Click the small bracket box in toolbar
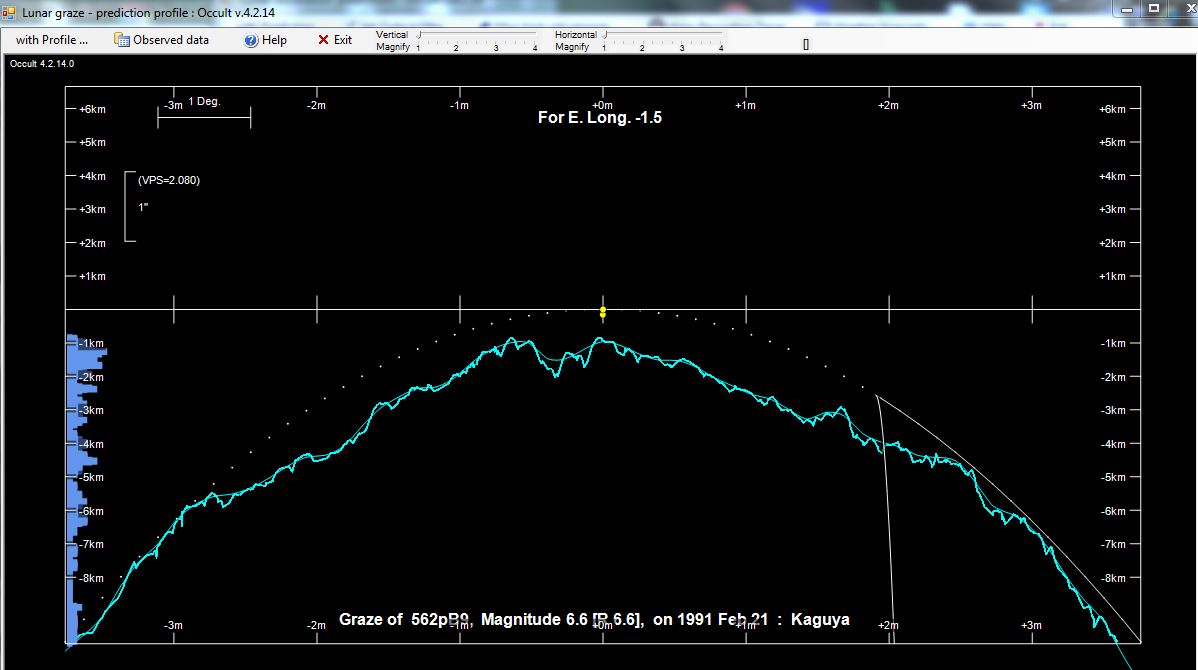Viewport: 1198px width, 670px height. click(805, 44)
